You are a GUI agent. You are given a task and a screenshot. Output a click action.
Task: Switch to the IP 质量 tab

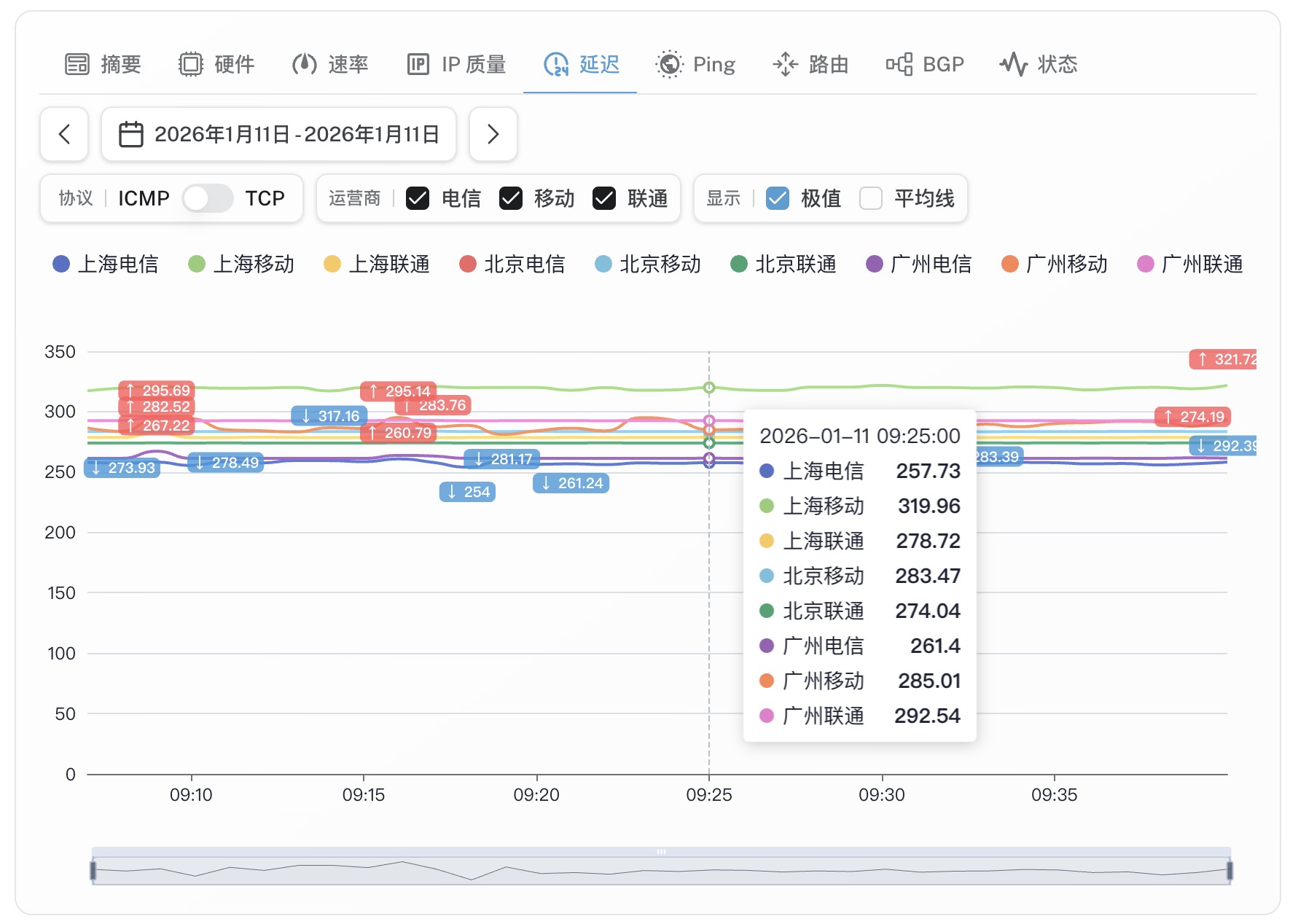pyautogui.click(x=456, y=64)
